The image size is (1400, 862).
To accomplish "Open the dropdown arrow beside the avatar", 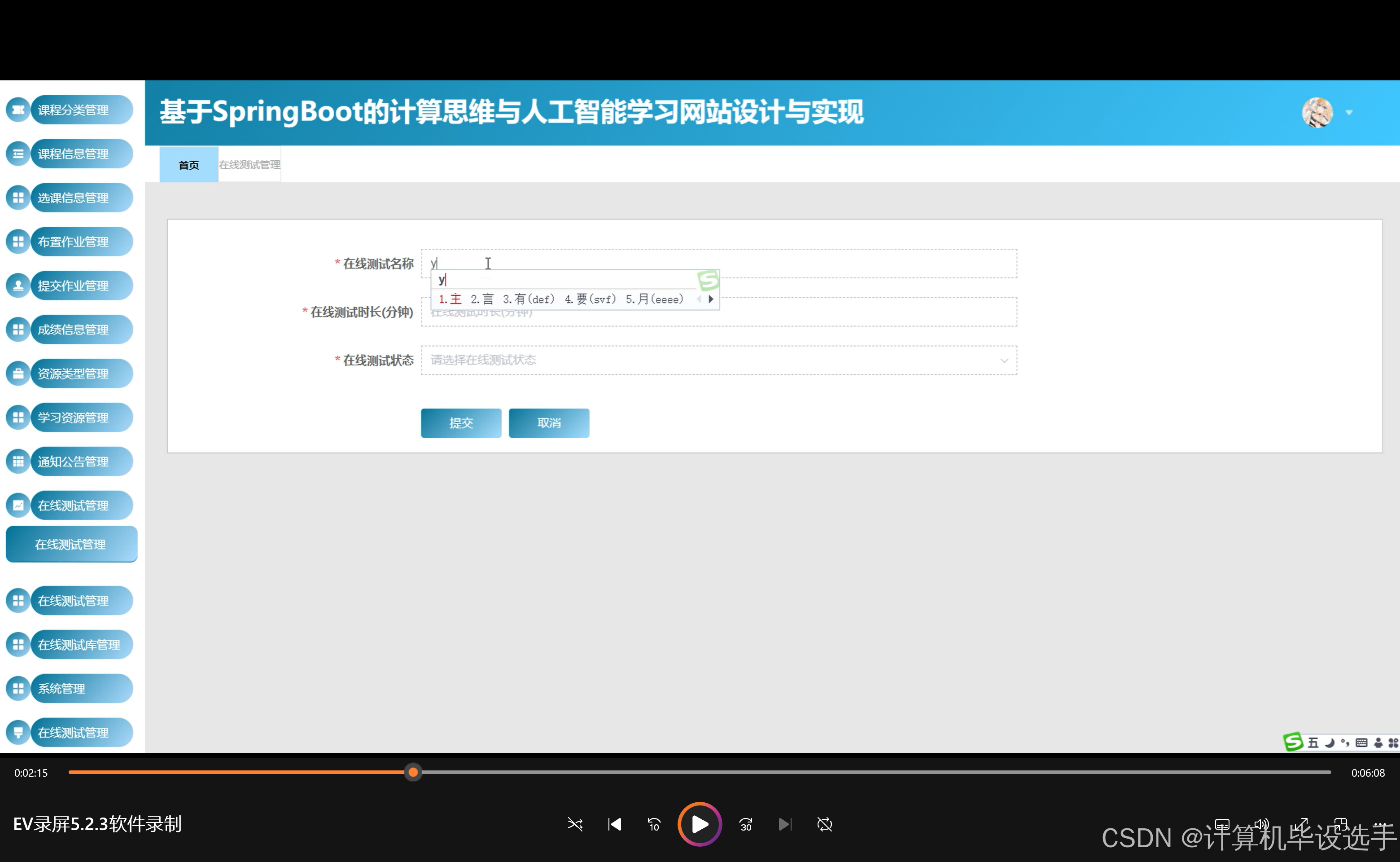I will [1349, 112].
